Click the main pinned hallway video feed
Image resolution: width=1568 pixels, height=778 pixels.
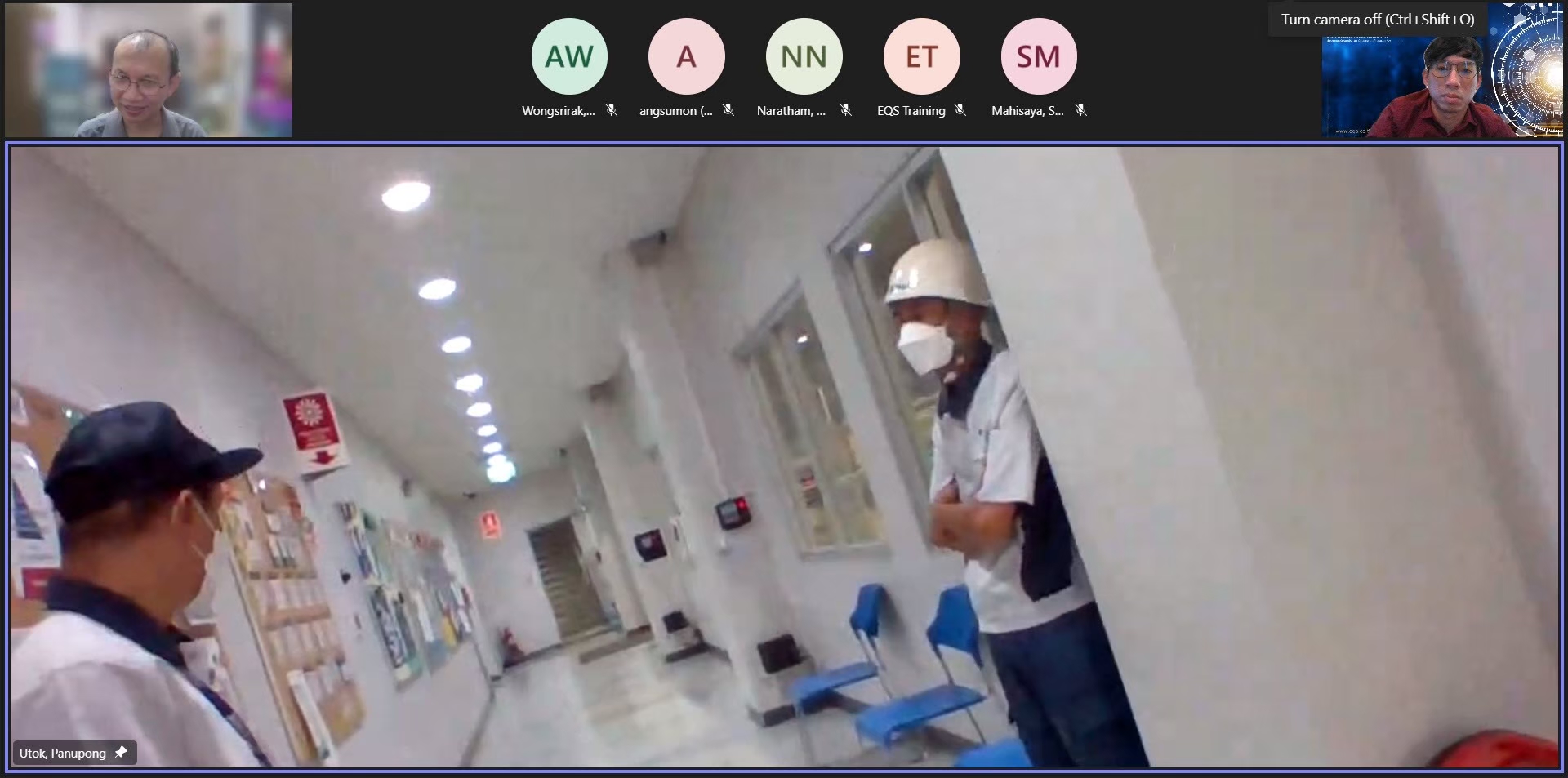784,457
